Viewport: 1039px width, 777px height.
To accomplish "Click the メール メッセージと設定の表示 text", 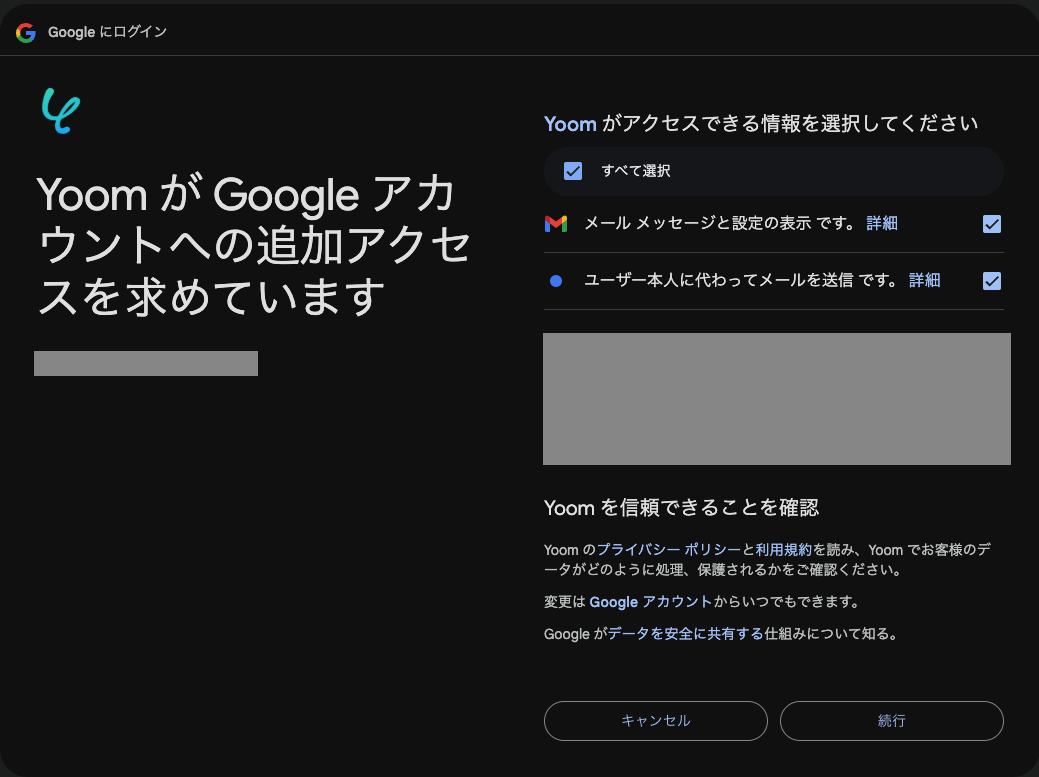I will coord(698,223).
